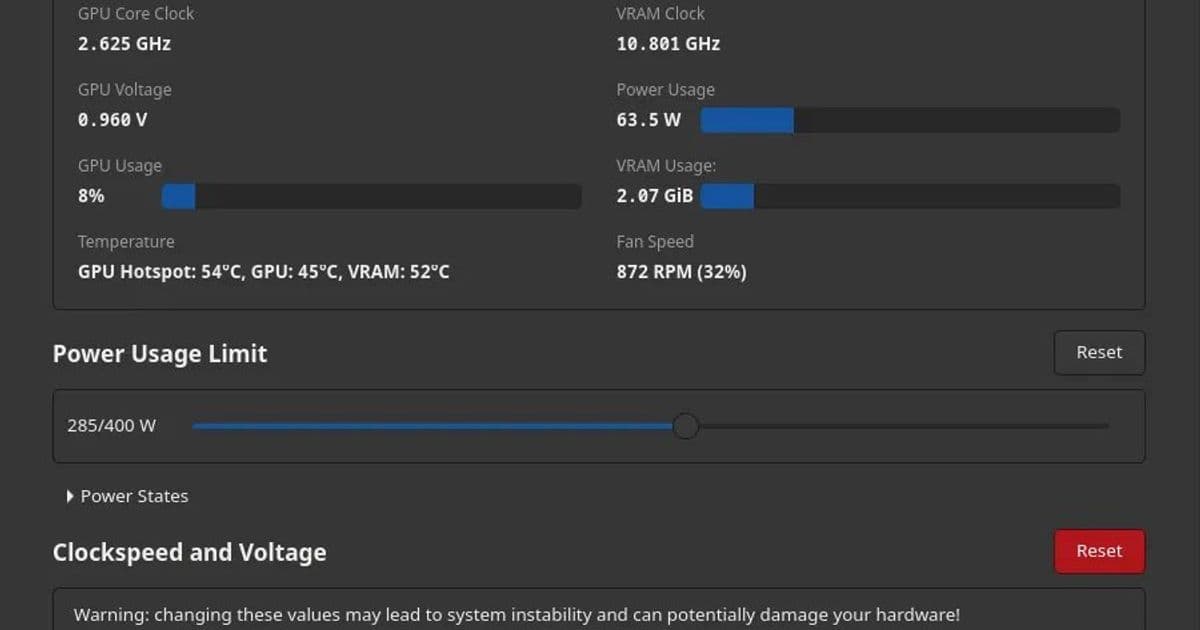The image size is (1200, 630).
Task: Expand the Power States section
Action: [127, 496]
